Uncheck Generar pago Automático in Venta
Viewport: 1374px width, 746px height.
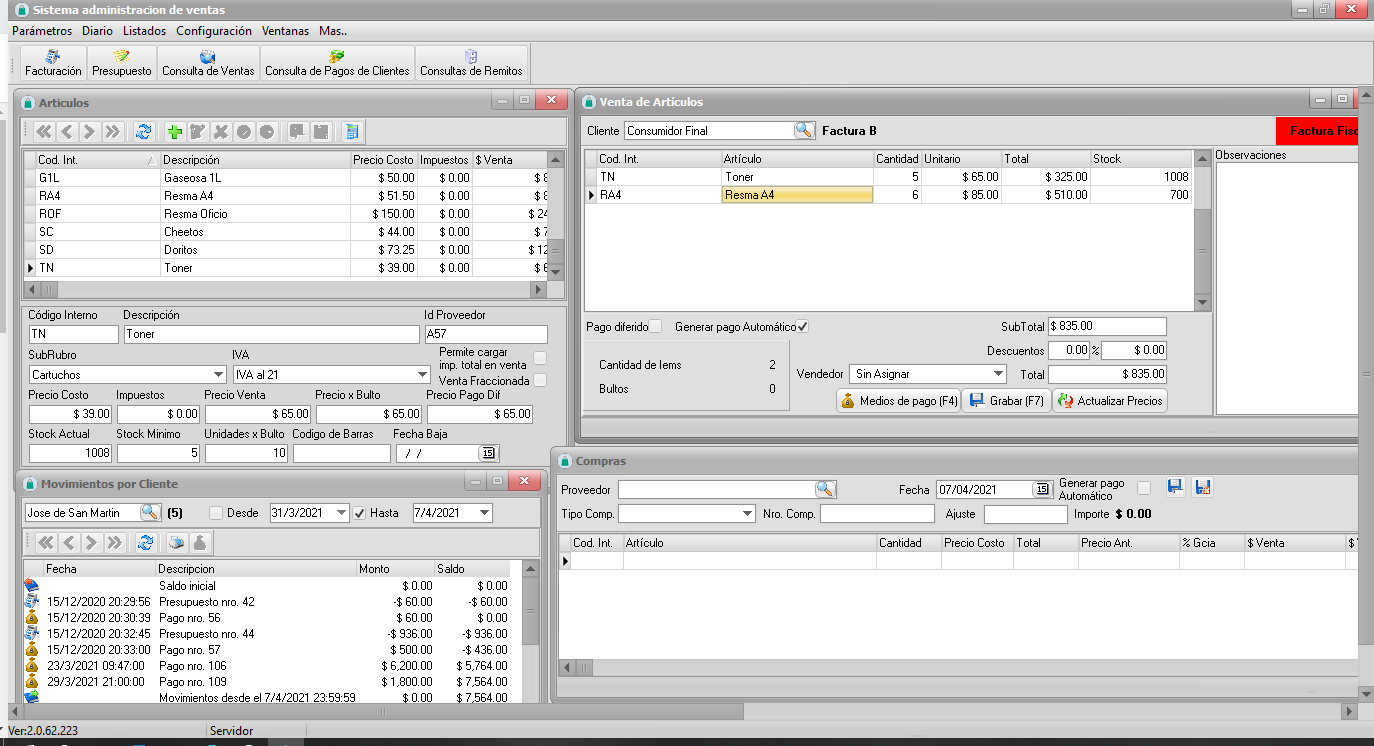802,327
